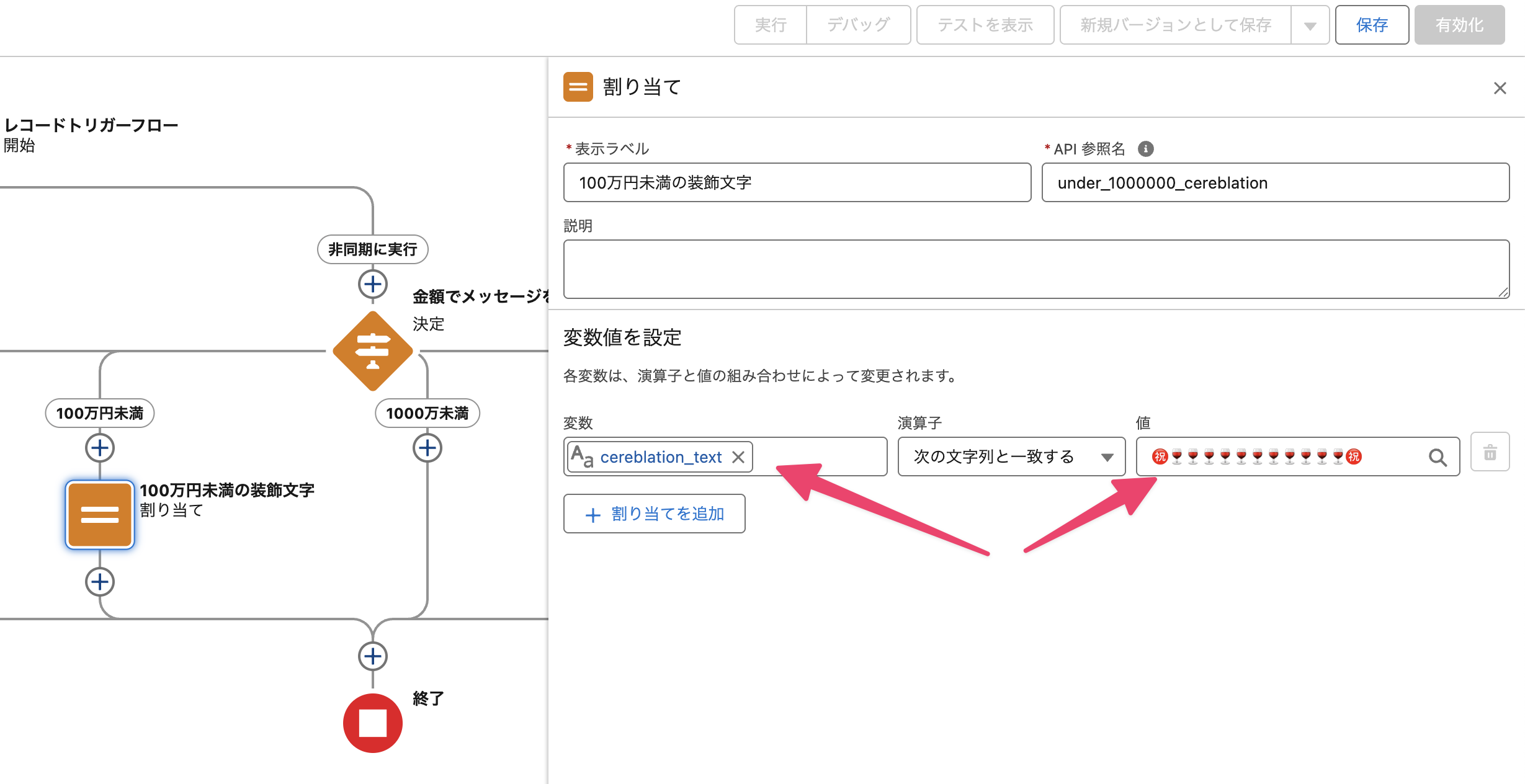Add element under 1000万未満 branch
The width and height of the screenshot is (1525, 784).
pos(427,448)
